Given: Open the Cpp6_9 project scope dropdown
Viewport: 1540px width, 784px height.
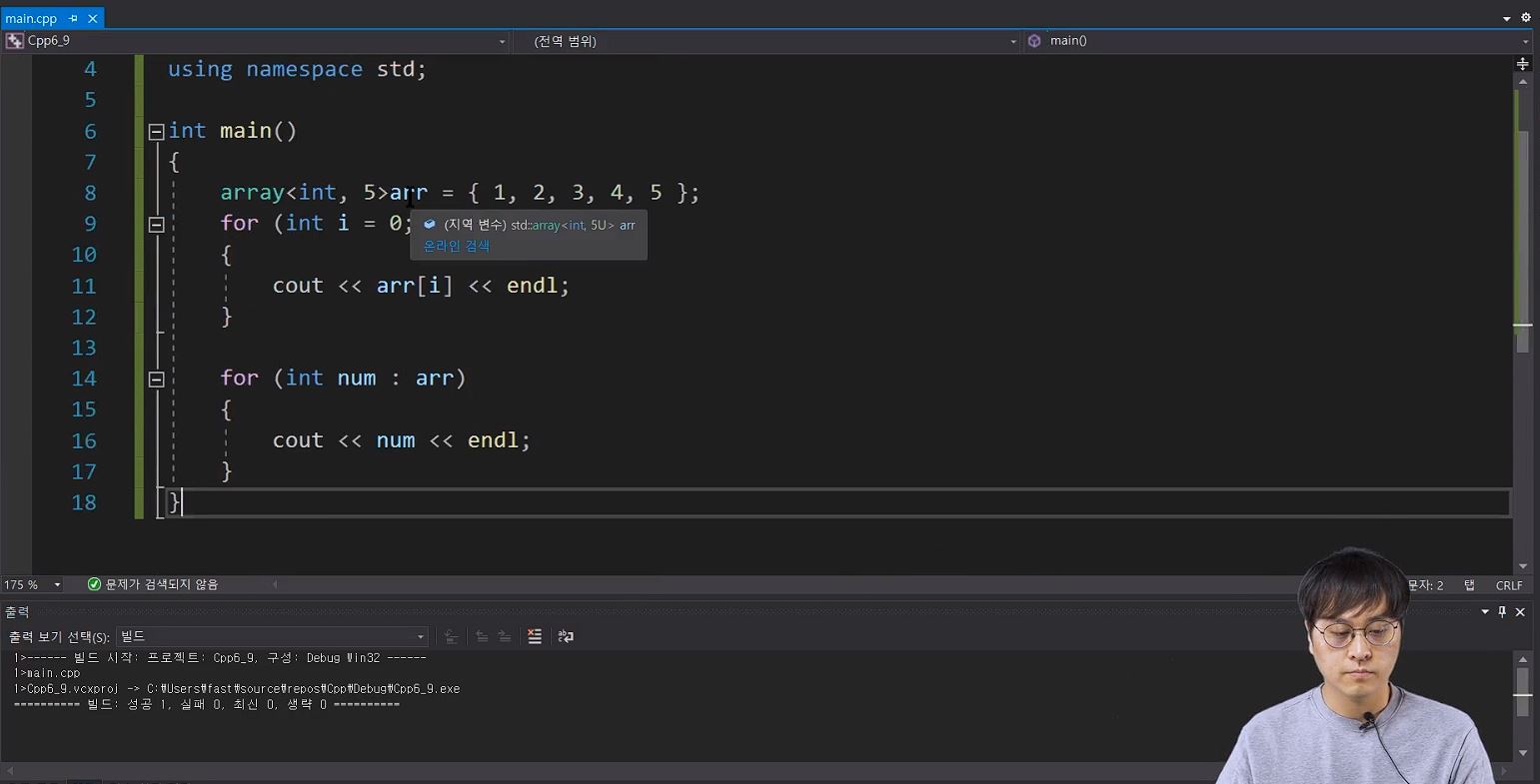Looking at the screenshot, I should pyautogui.click(x=256, y=41).
